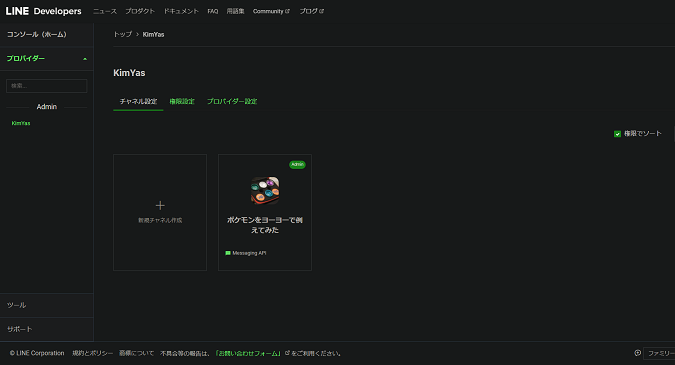Click the plus icon for new channel
The image size is (675, 365).
pos(160,205)
